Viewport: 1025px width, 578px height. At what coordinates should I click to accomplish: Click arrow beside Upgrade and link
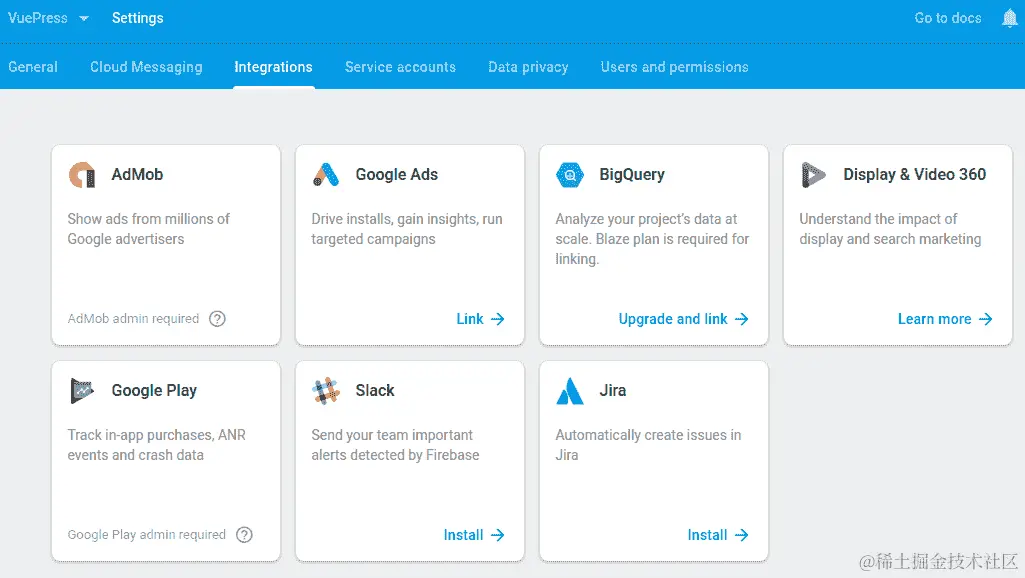[x=741, y=319]
